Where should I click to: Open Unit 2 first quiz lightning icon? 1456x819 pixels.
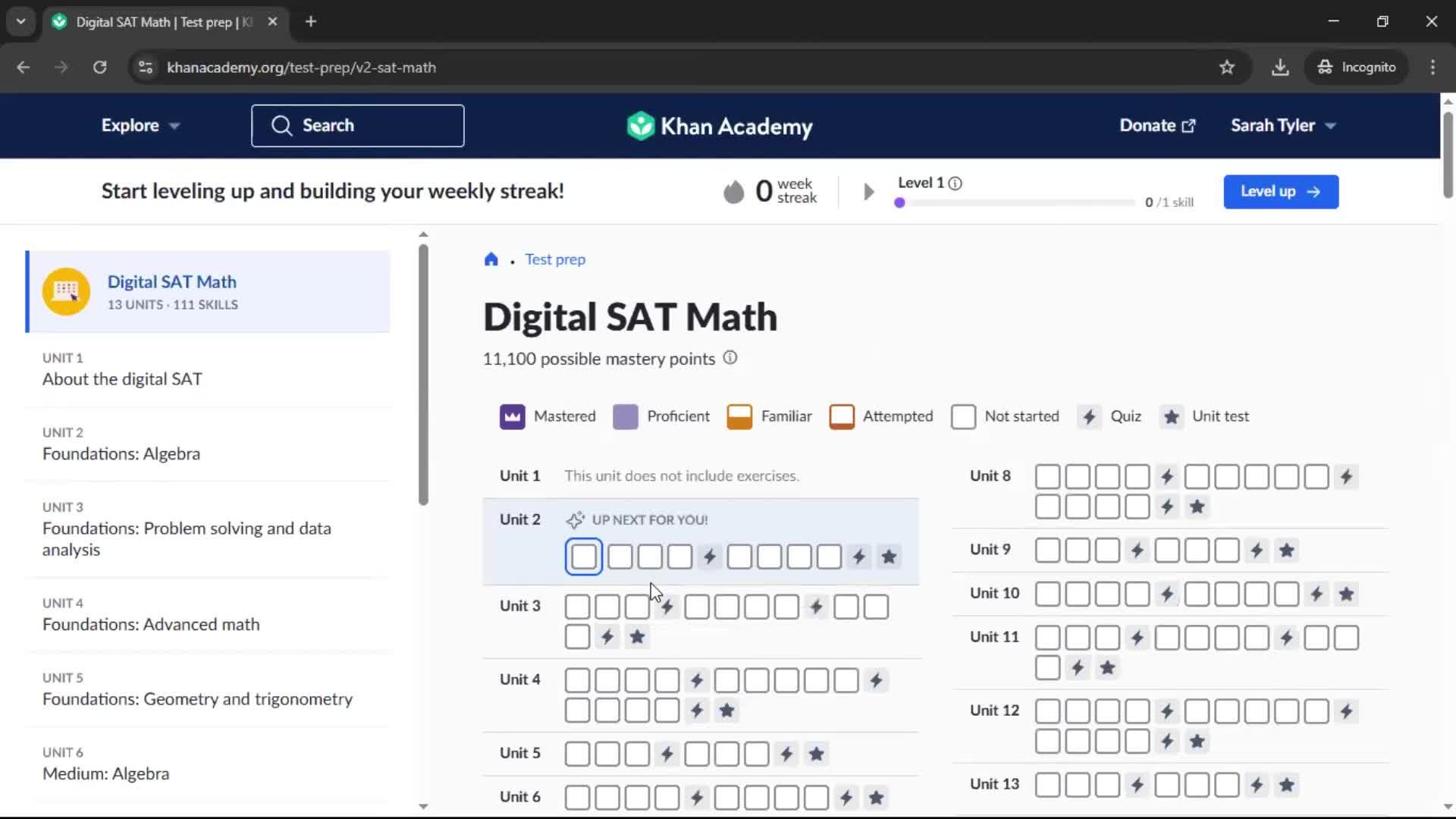709,557
